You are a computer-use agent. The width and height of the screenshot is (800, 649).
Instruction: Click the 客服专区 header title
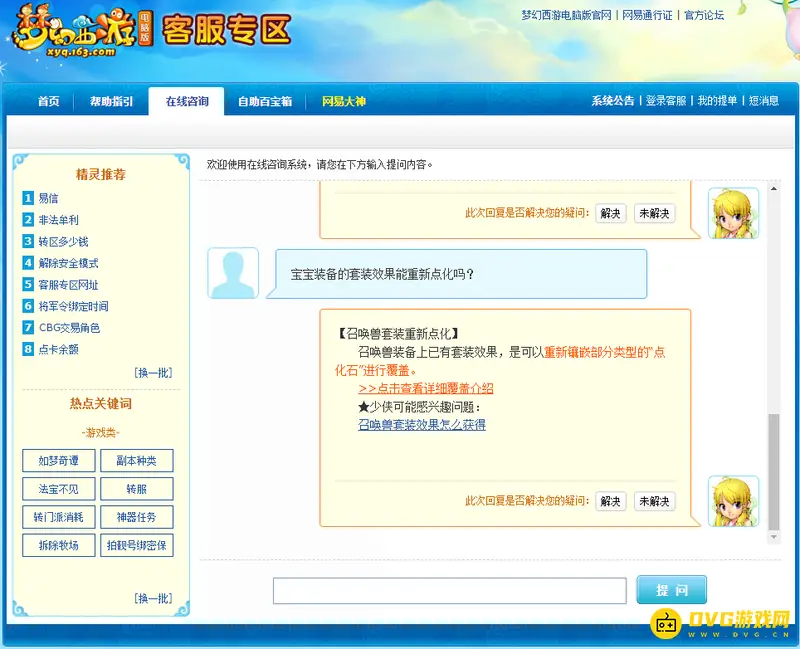click(x=227, y=29)
